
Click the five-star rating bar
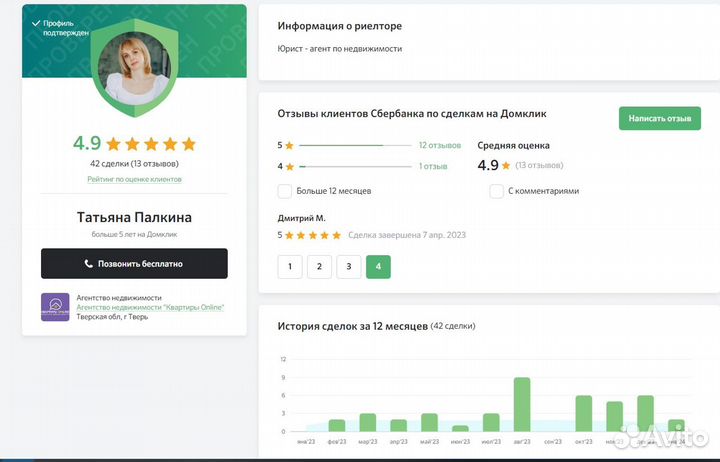point(355,145)
